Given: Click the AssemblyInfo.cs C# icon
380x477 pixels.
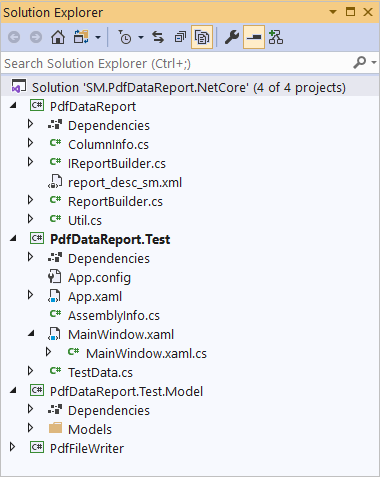Looking at the screenshot, I should (55, 314).
